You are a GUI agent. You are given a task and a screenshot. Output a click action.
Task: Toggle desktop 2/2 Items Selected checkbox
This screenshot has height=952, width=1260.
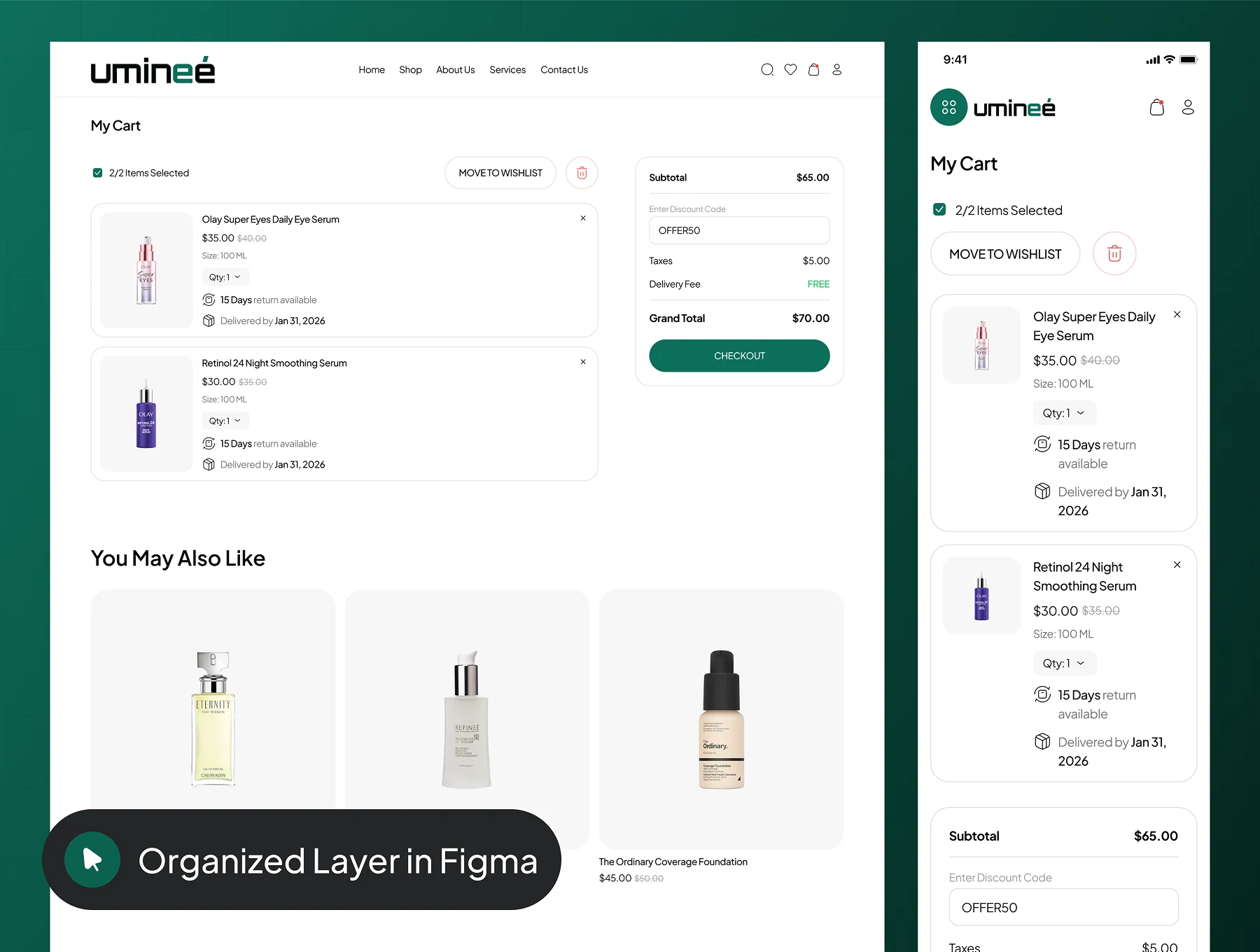[x=97, y=173]
